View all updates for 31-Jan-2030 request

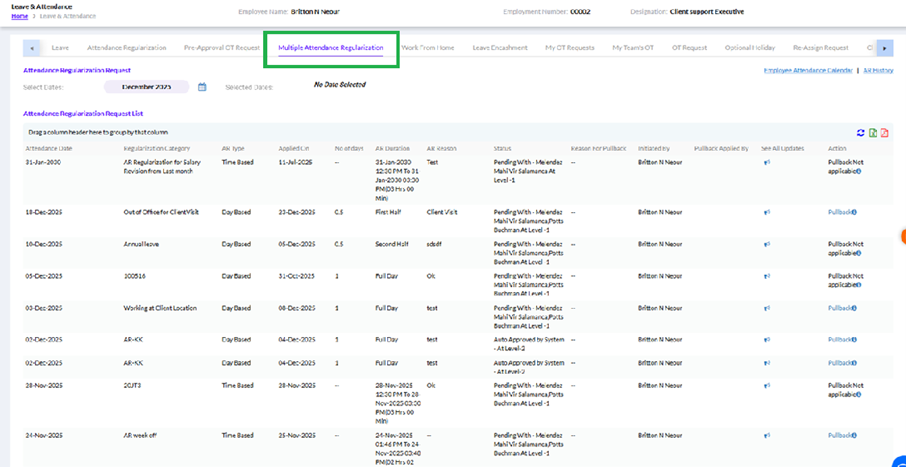click(x=767, y=162)
